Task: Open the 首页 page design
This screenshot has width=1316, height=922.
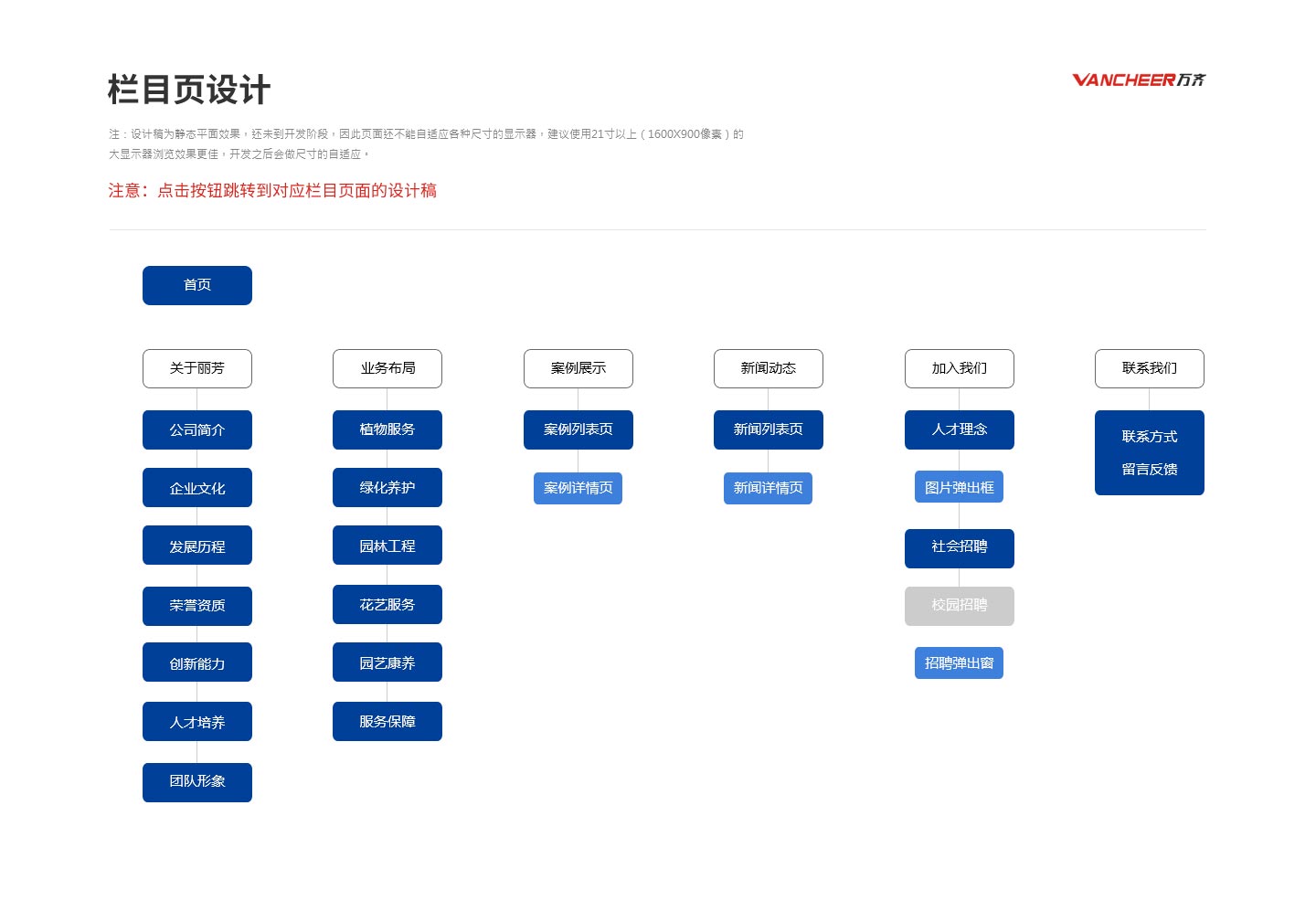Action: pyautogui.click(x=197, y=285)
